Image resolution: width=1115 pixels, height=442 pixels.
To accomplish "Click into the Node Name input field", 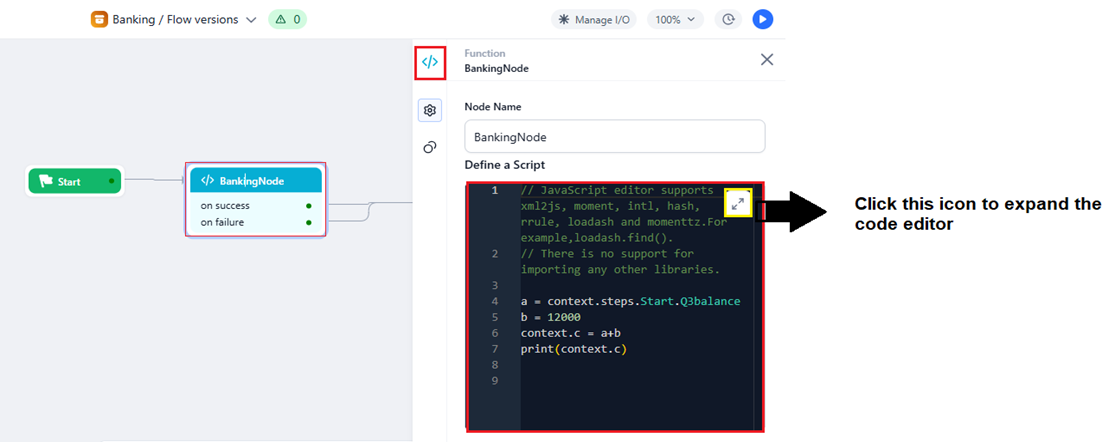I will 614,136.
